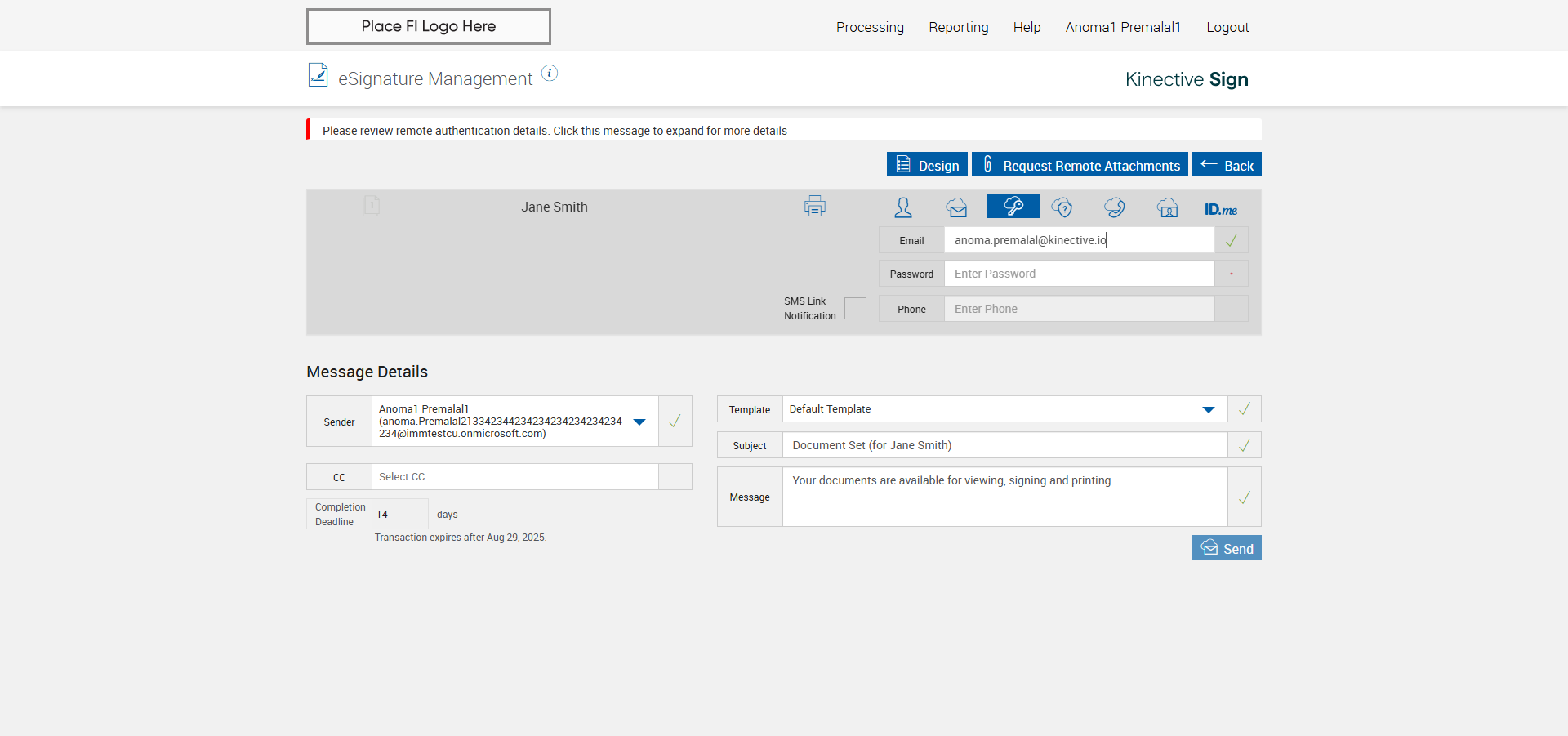Open the Select CC dropdown
The image size is (1568, 736).
pyautogui.click(x=515, y=477)
